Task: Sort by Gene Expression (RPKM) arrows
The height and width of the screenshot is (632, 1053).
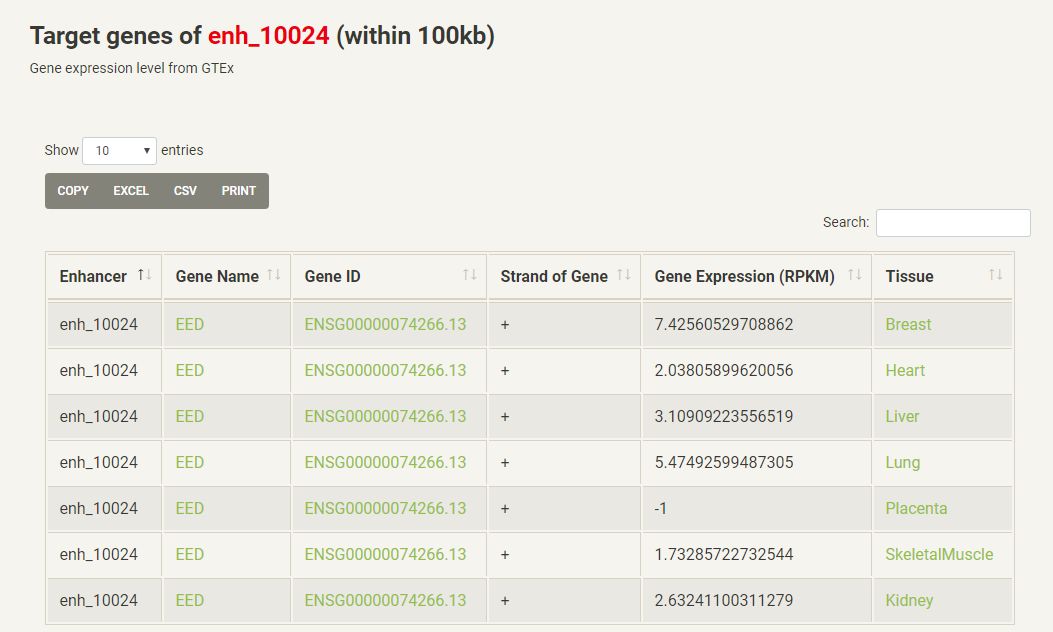Action: coord(855,275)
